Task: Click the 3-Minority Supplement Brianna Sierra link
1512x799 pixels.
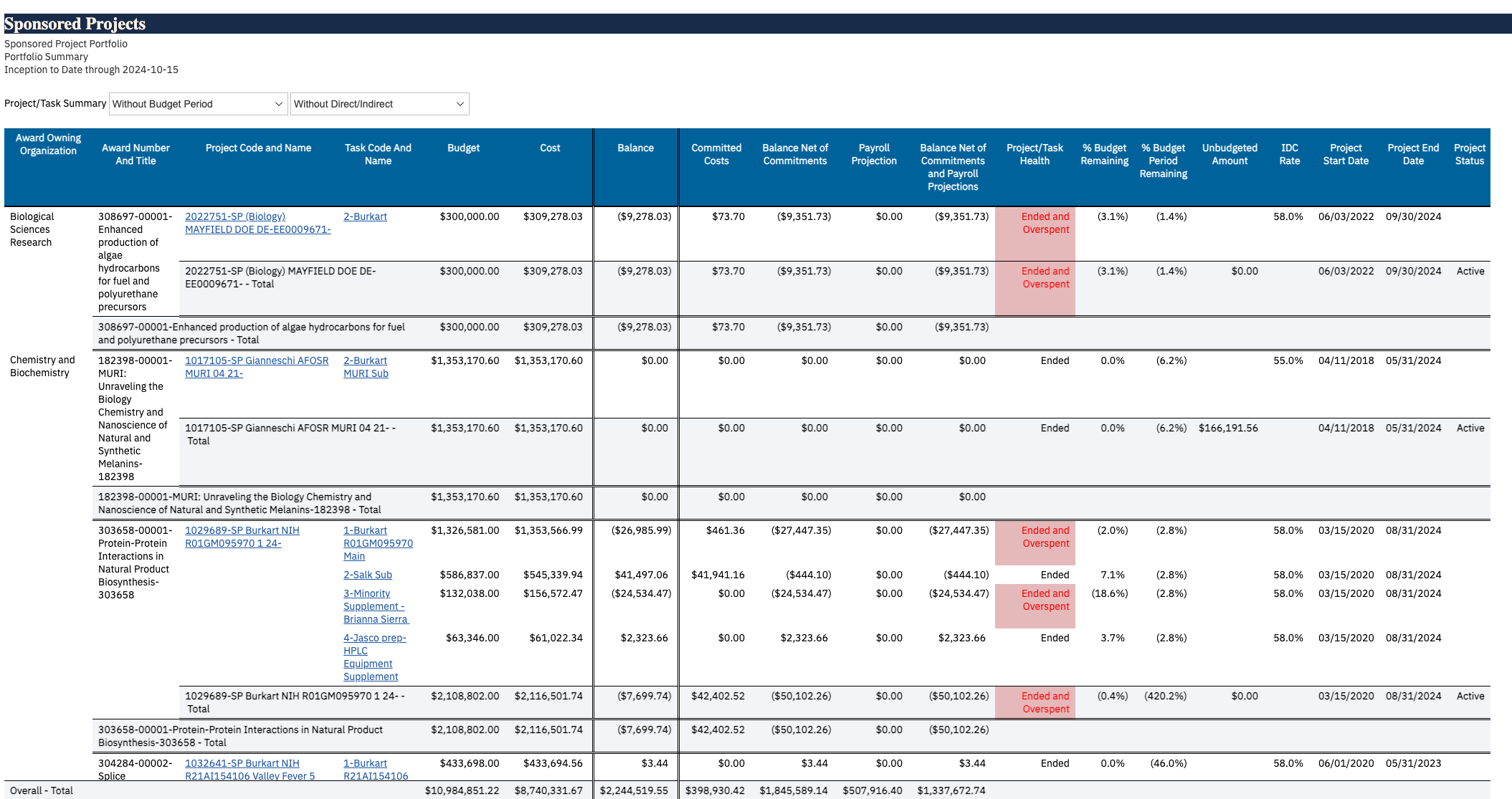Action: click(x=375, y=606)
